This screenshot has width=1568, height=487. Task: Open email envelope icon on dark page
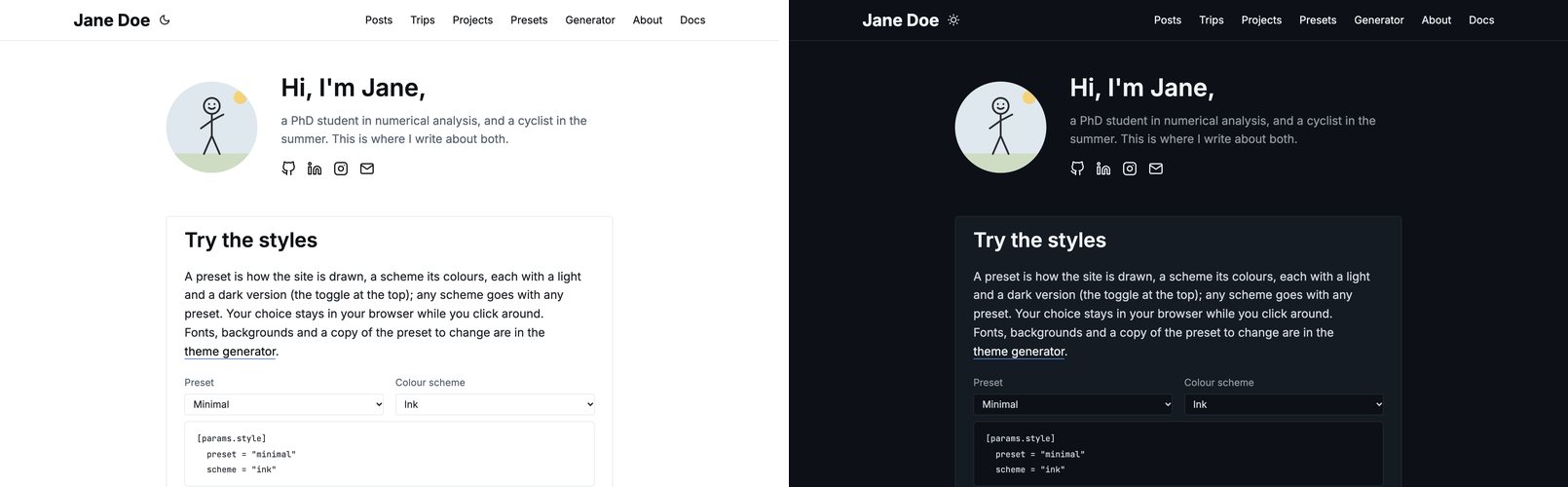click(1156, 169)
